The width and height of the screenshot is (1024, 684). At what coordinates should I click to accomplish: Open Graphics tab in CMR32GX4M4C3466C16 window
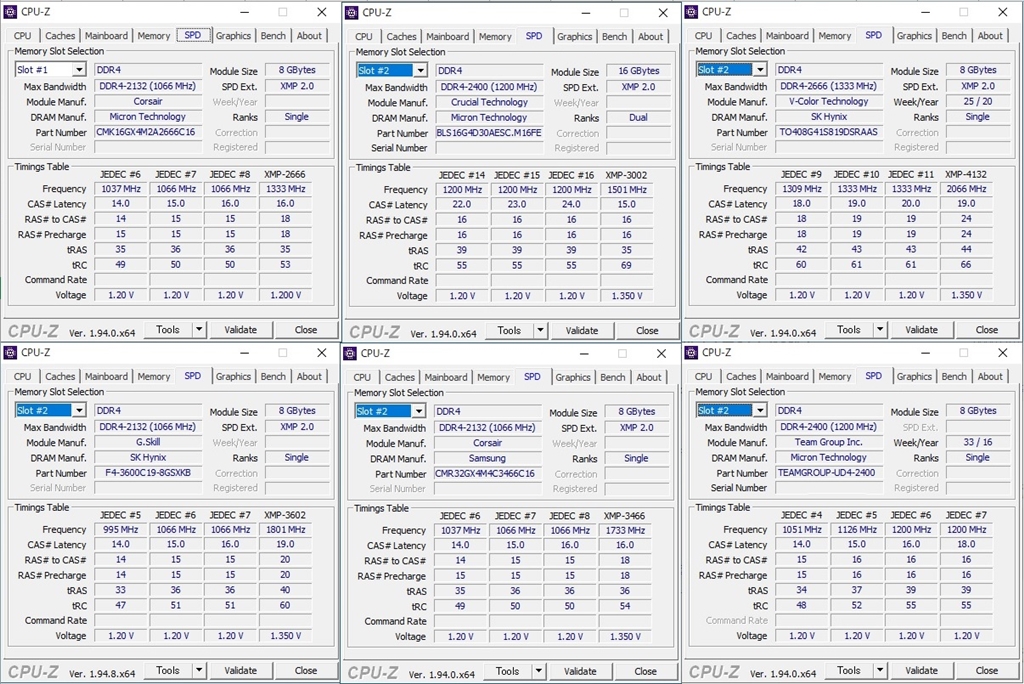573,377
